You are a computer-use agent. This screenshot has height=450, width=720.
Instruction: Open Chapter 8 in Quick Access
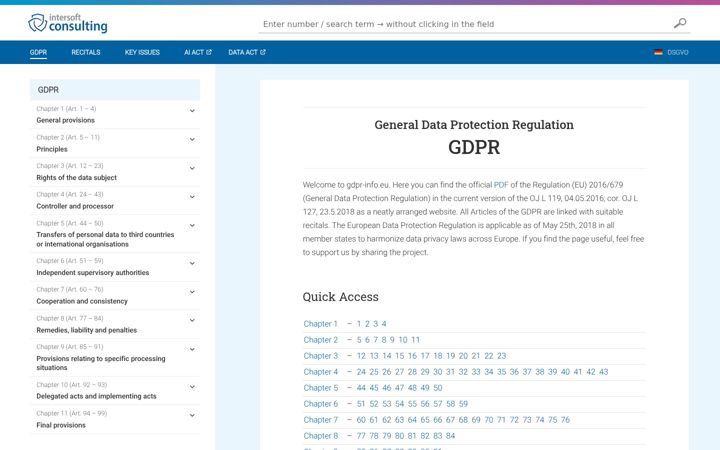(x=321, y=436)
